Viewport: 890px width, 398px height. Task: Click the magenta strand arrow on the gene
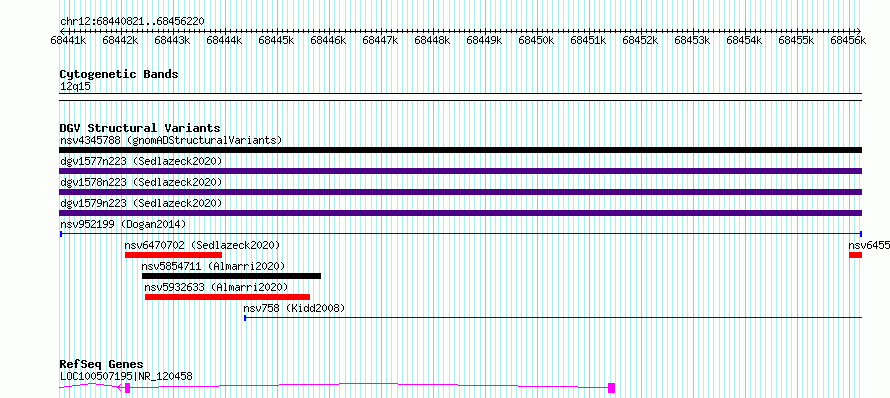(119, 388)
